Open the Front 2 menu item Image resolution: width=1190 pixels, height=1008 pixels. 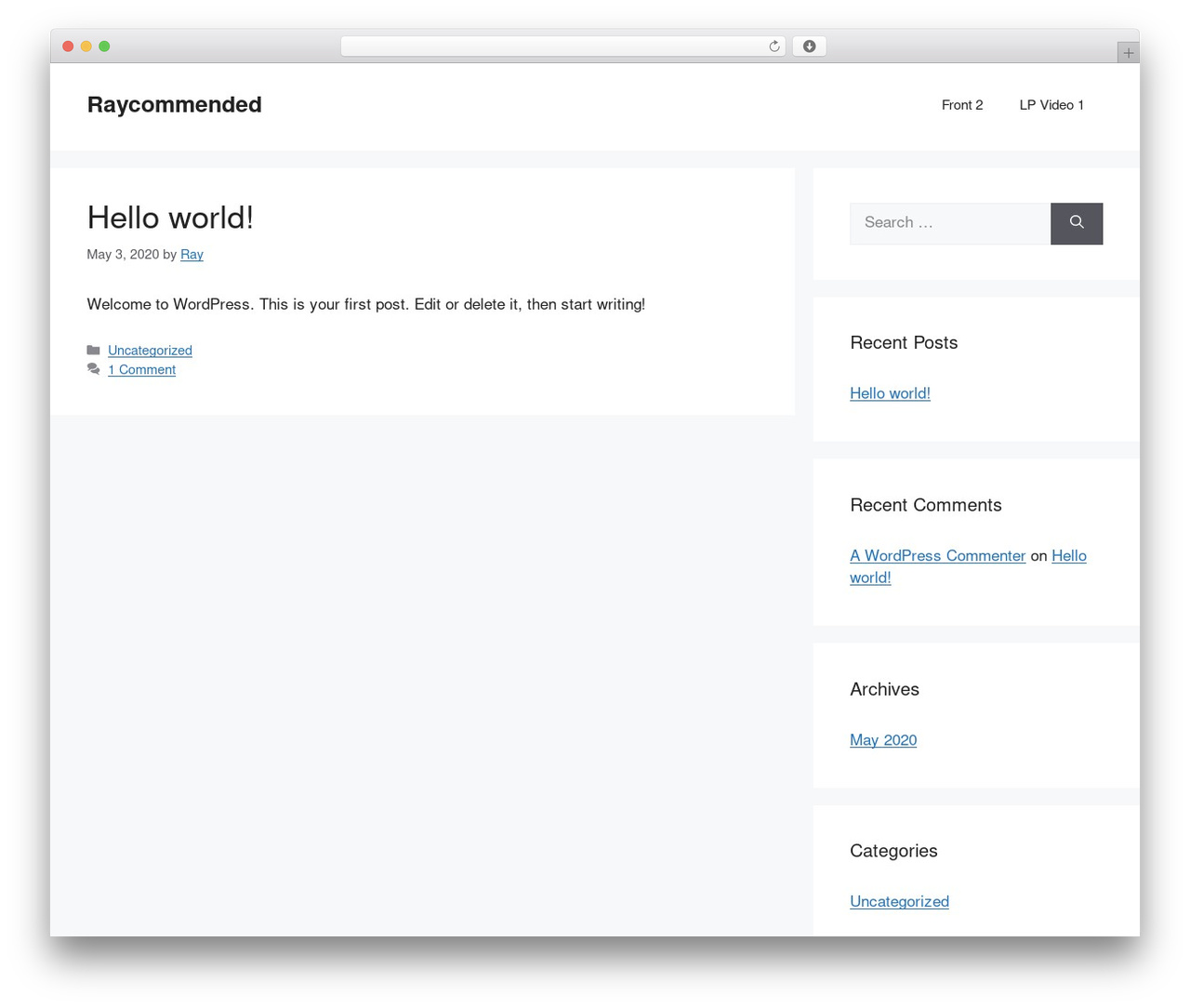[962, 105]
